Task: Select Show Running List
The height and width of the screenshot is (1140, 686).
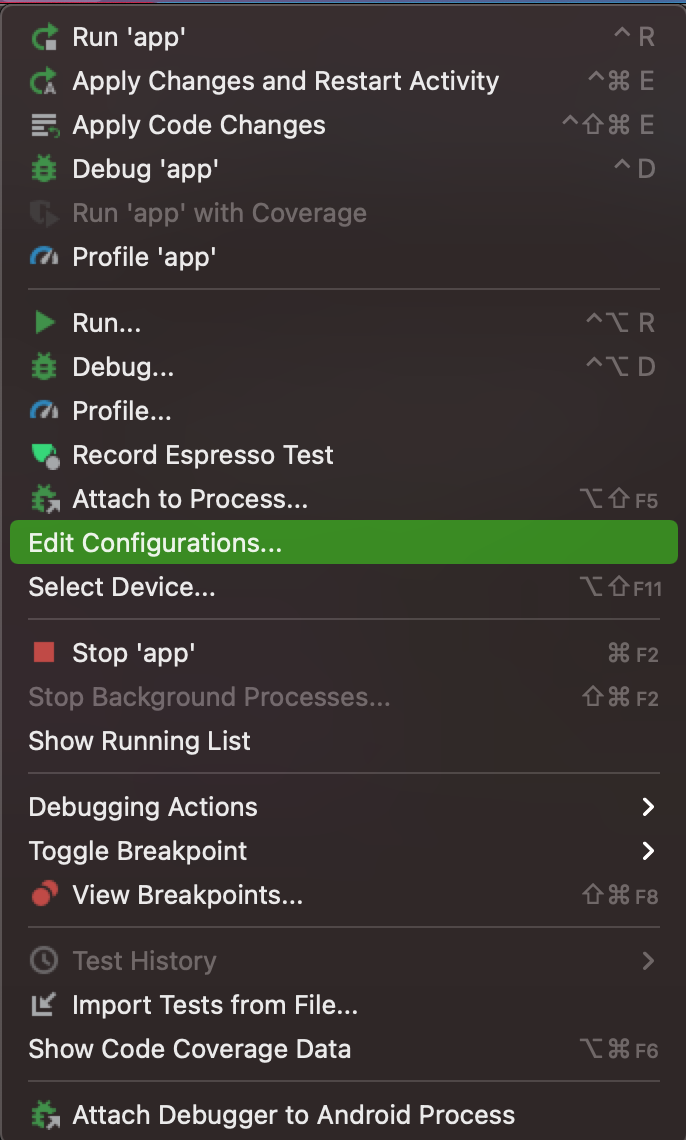Action: pos(140,742)
